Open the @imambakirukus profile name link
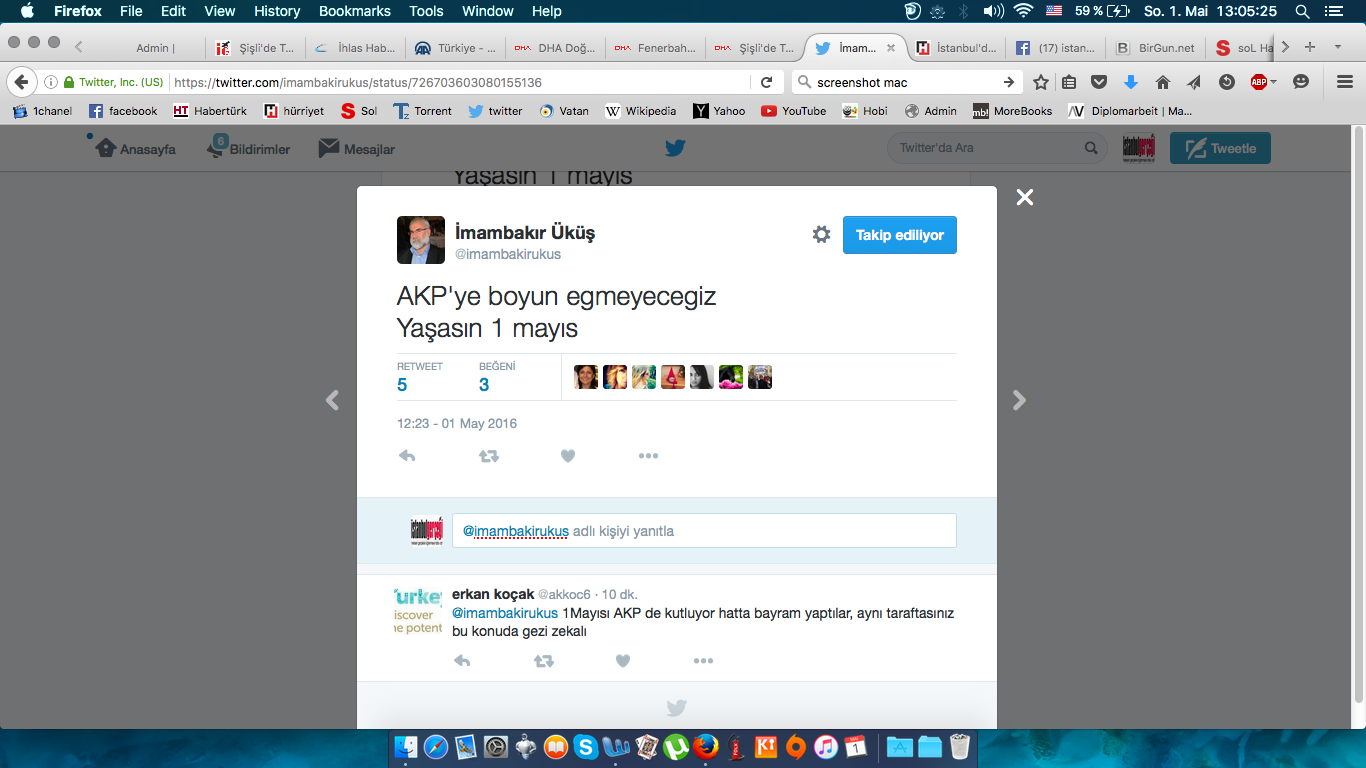This screenshot has width=1366, height=768. pyautogui.click(x=525, y=233)
